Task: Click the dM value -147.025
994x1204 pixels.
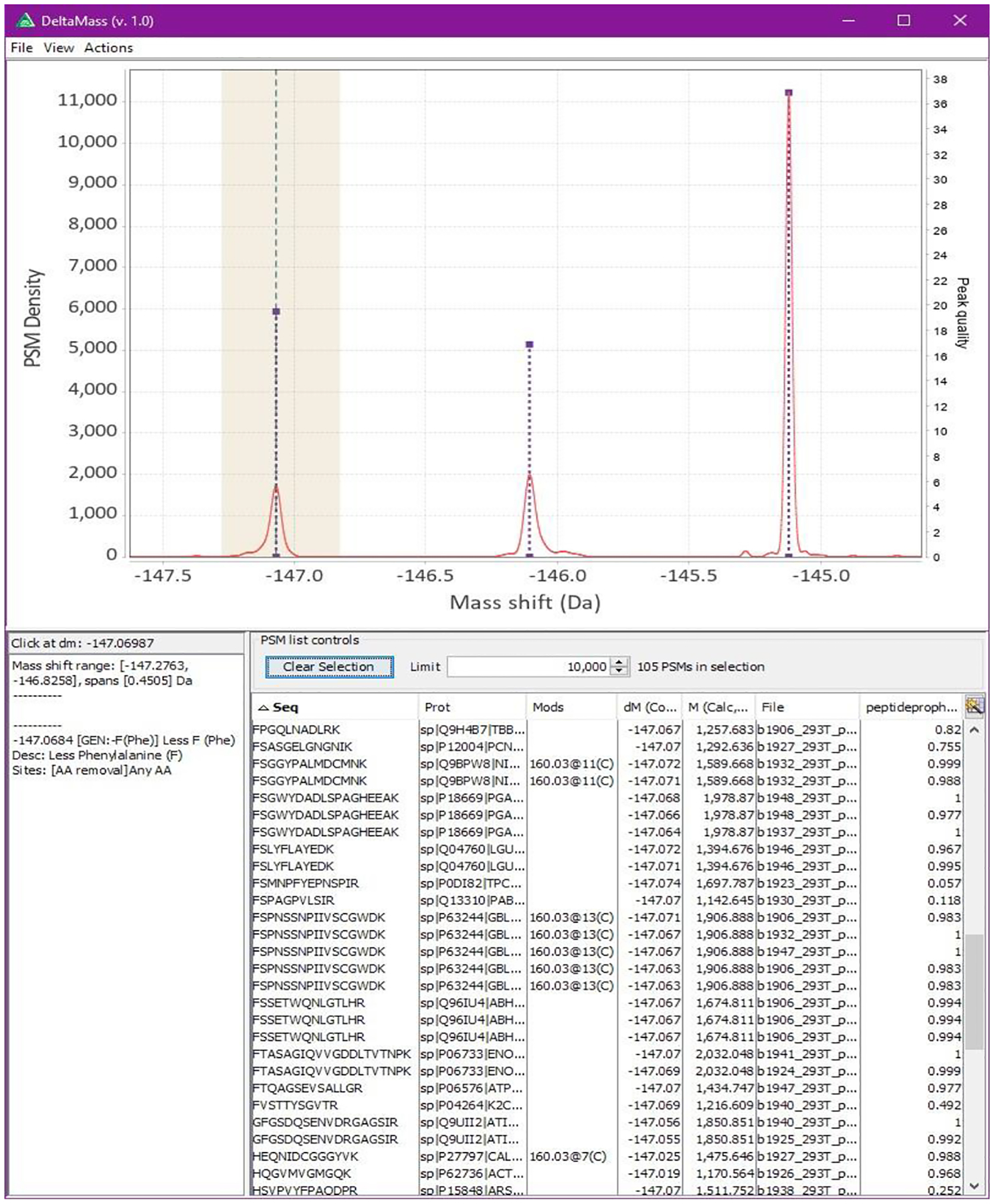Action: point(654,1157)
